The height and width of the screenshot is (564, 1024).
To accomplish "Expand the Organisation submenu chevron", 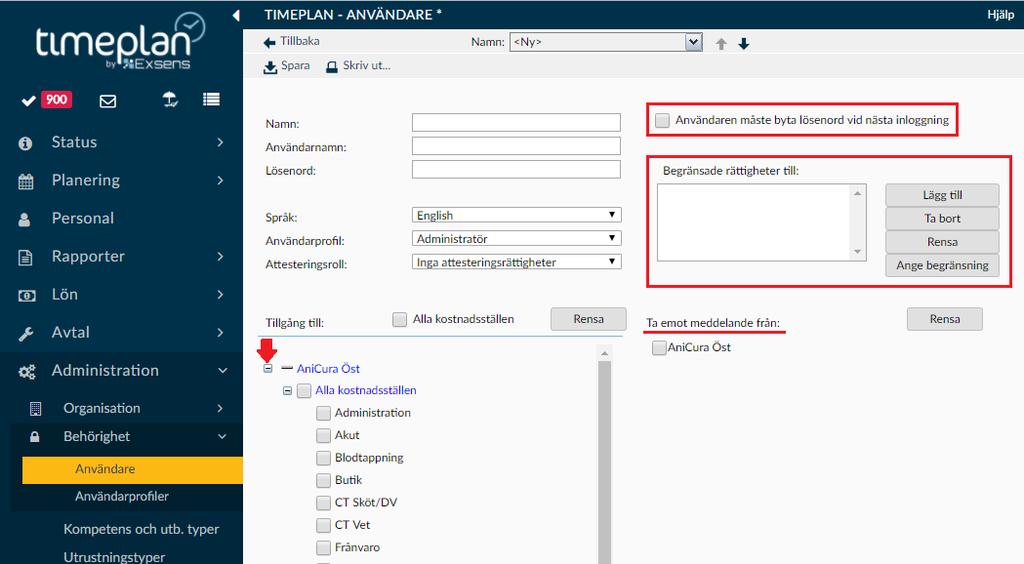I will coord(220,409).
